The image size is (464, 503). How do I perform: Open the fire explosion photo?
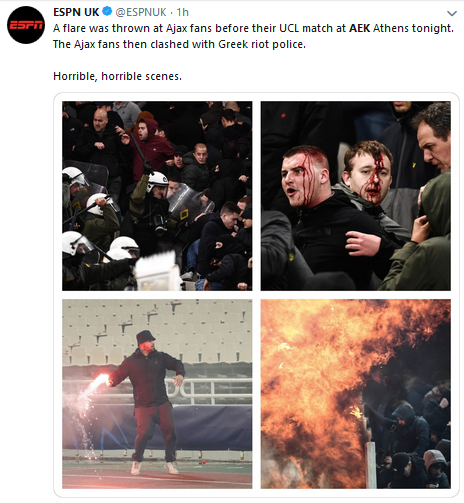[356, 394]
